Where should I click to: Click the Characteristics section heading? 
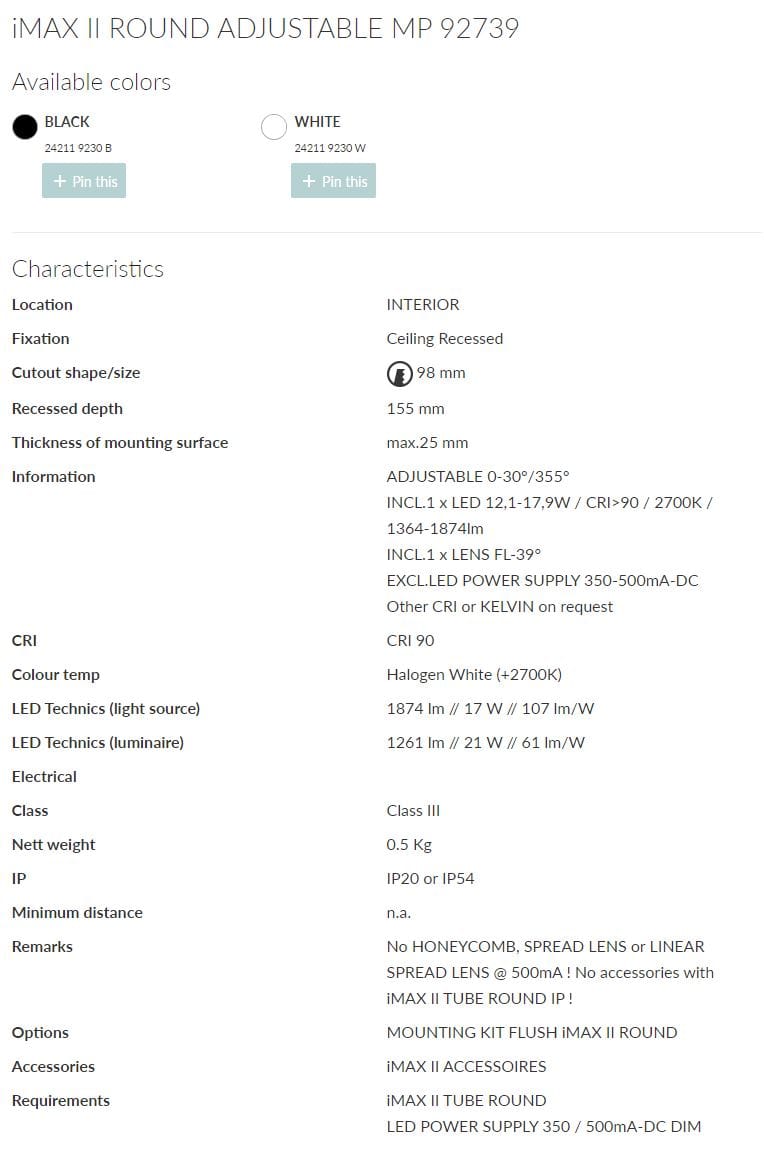(88, 269)
